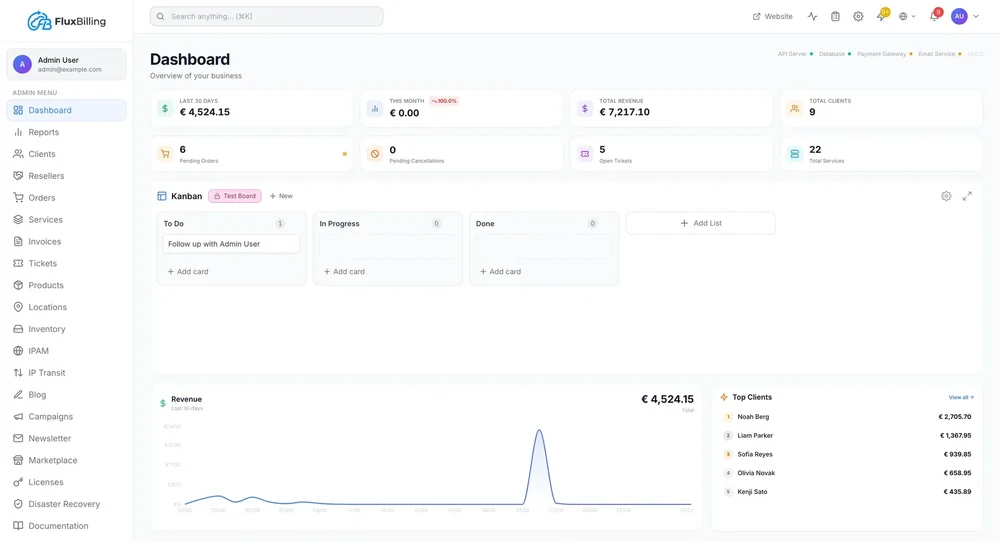Open the Follow up with Admin User card
The image size is (1000, 541).
(231, 244)
